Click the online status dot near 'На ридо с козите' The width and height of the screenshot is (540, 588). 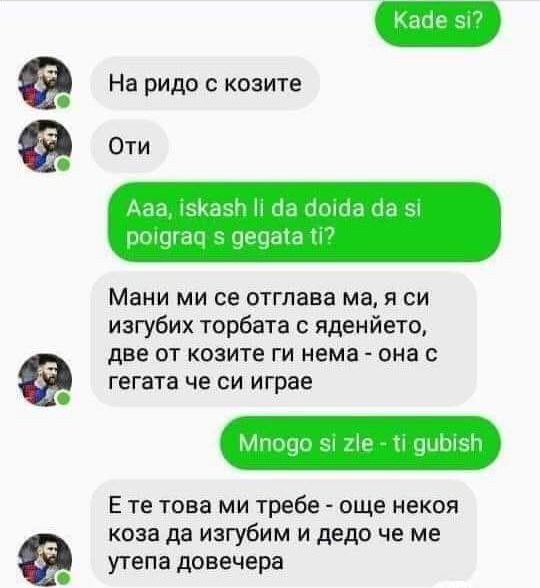pyautogui.click(x=63, y=102)
